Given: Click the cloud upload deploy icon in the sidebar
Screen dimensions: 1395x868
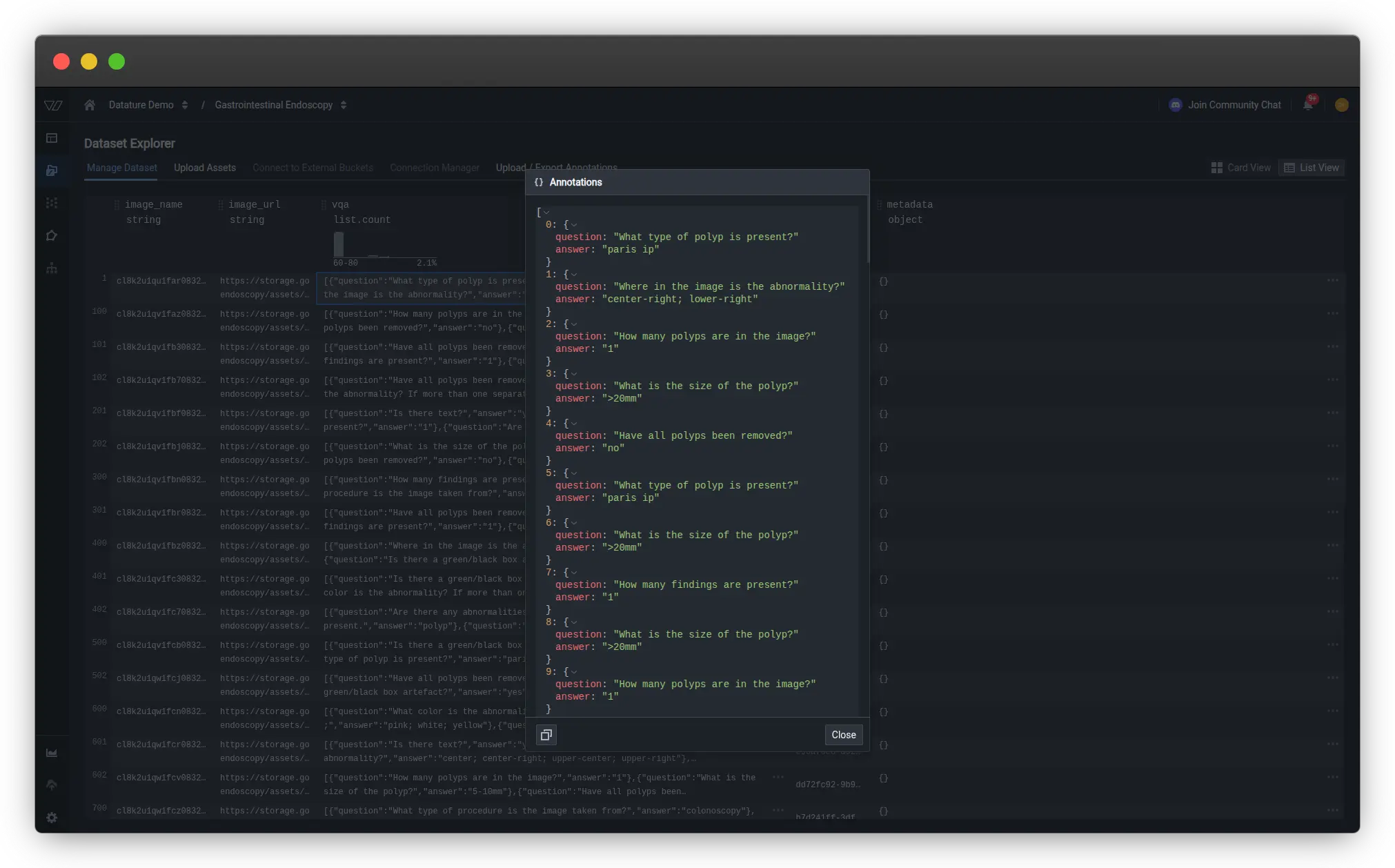Looking at the screenshot, I should [x=52, y=785].
